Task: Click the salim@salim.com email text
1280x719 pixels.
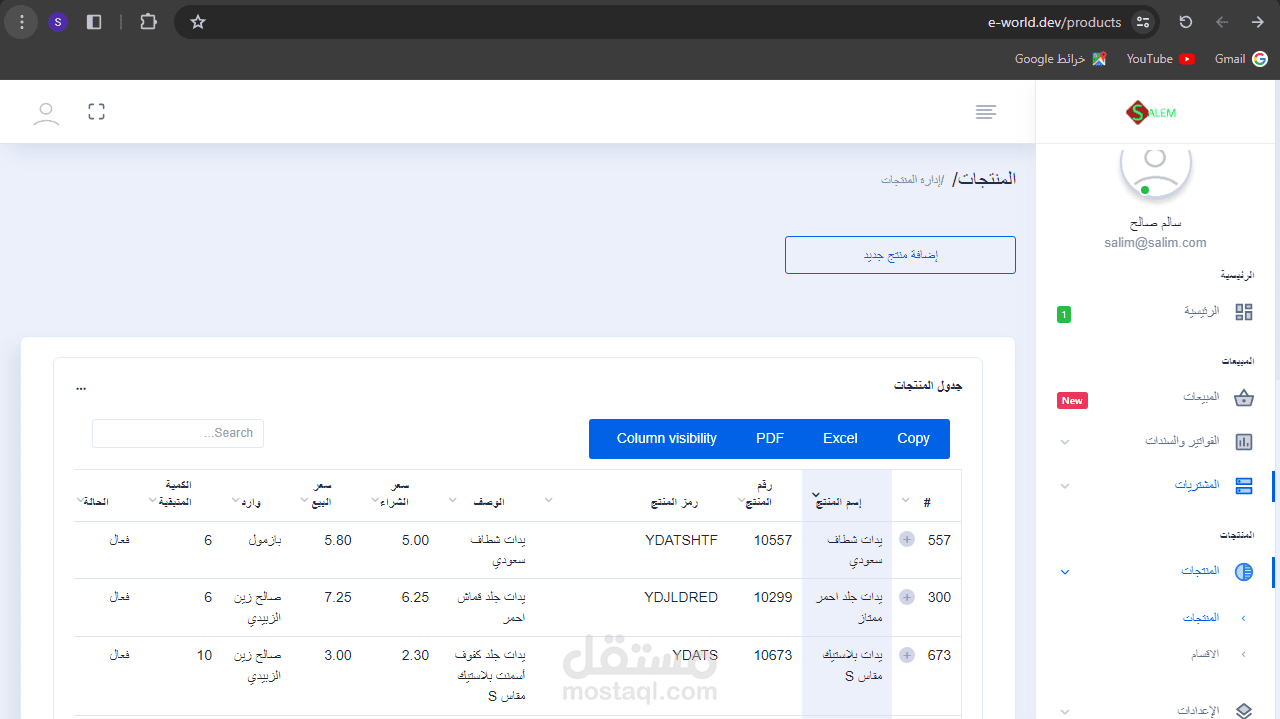Action: pyautogui.click(x=1155, y=243)
